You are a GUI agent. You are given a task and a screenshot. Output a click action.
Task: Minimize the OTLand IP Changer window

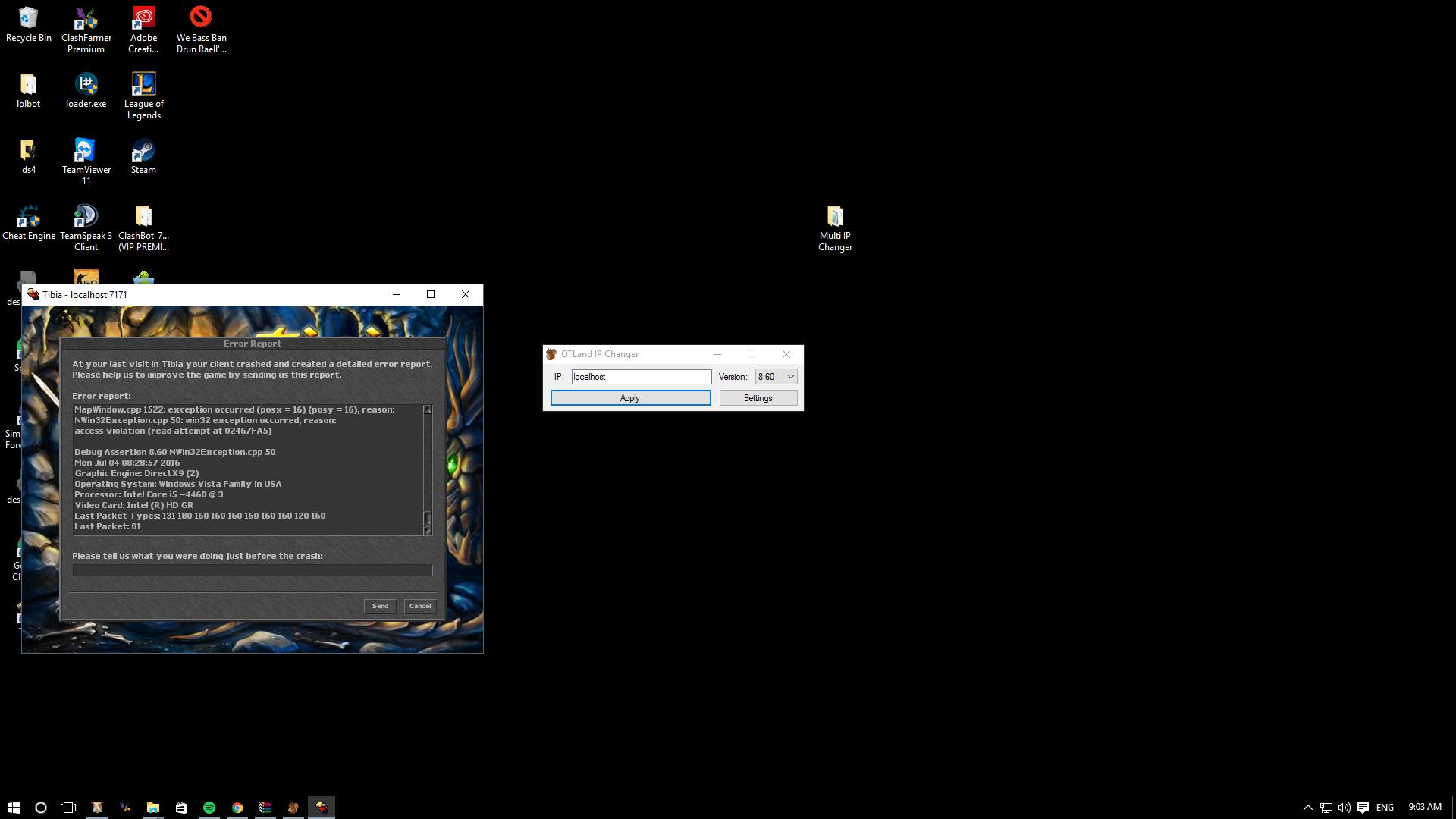pyautogui.click(x=717, y=354)
